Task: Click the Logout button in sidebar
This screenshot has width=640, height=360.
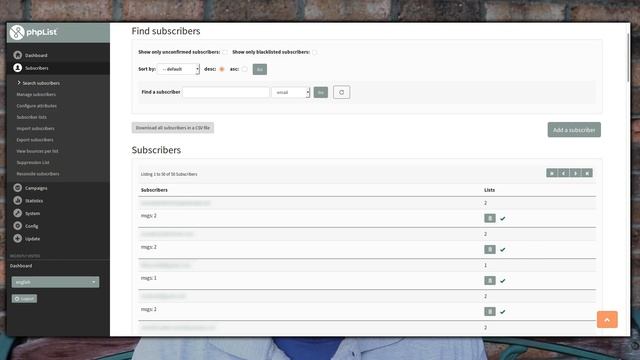Action: (x=24, y=299)
